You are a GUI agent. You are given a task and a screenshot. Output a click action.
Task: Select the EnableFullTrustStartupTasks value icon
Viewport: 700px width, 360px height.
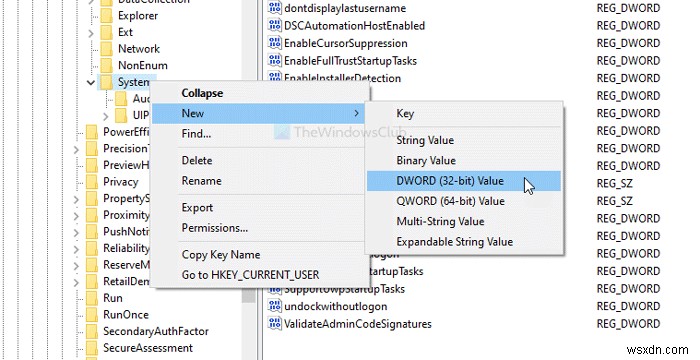(x=274, y=60)
